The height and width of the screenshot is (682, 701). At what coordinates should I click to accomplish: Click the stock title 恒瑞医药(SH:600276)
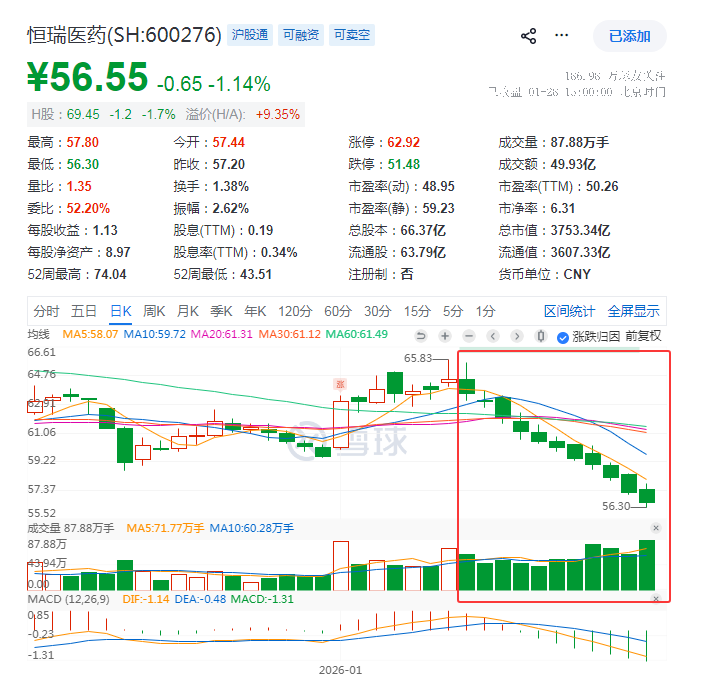coord(124,35)
